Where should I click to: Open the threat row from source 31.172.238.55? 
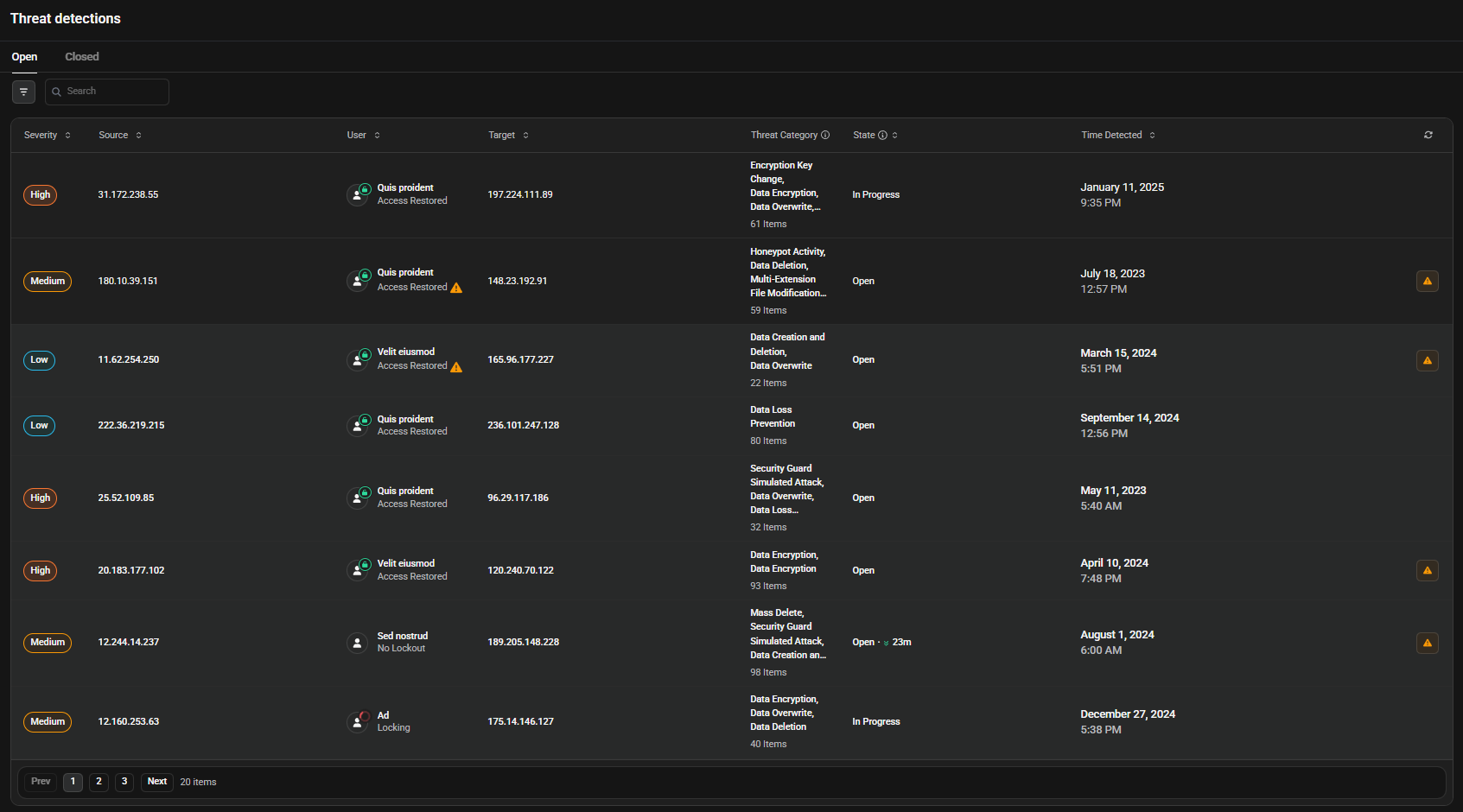tap(128, 195)
